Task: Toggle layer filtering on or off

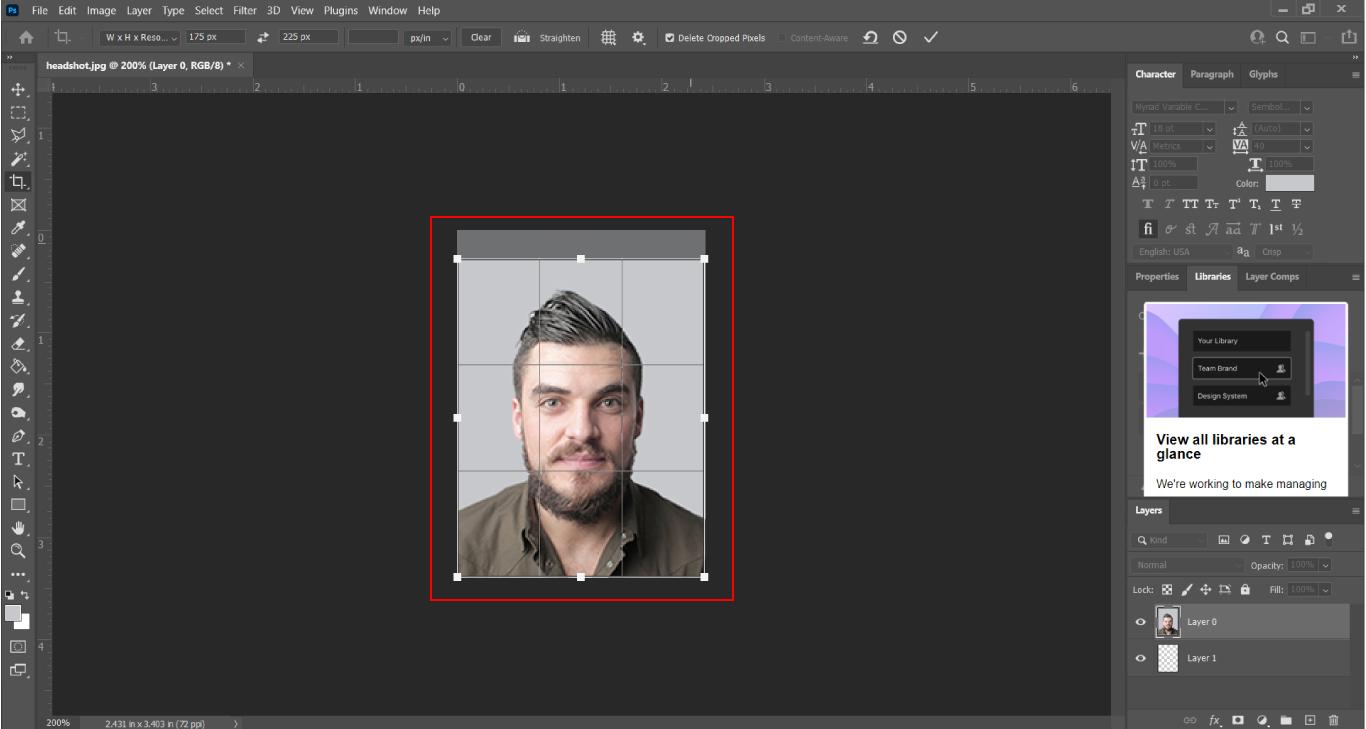Action: coord(1329,537)
